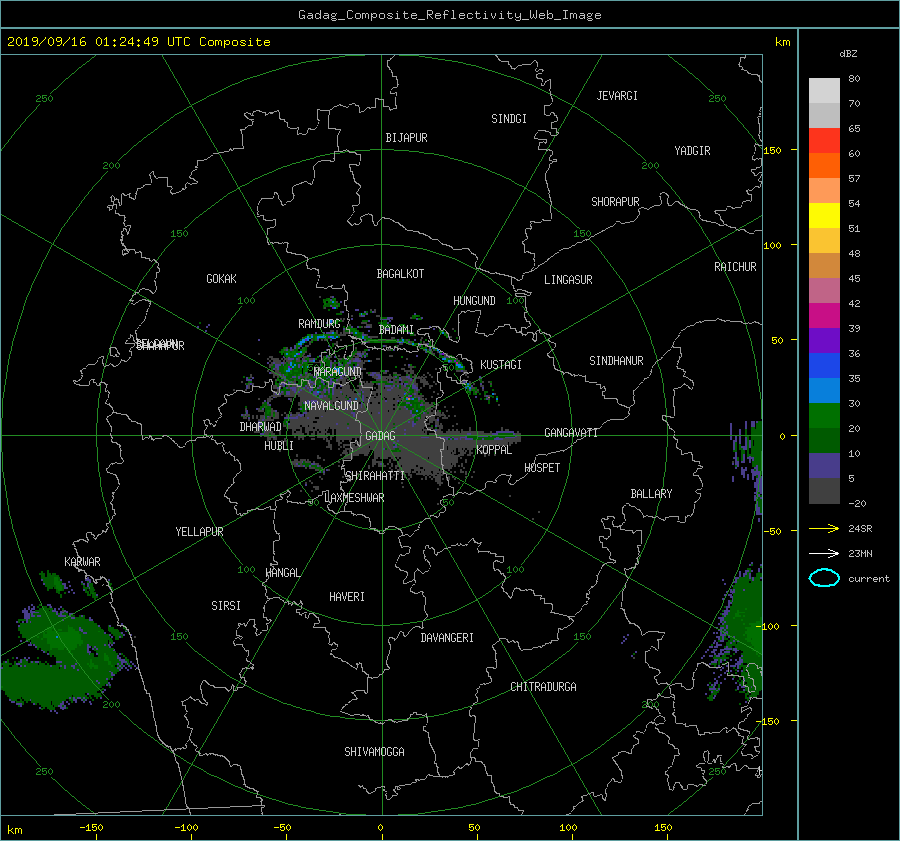Image resolution: width=900 pixels, height=841 pixels.
Task: Click the GOKAK label
Action: [221, 279]
